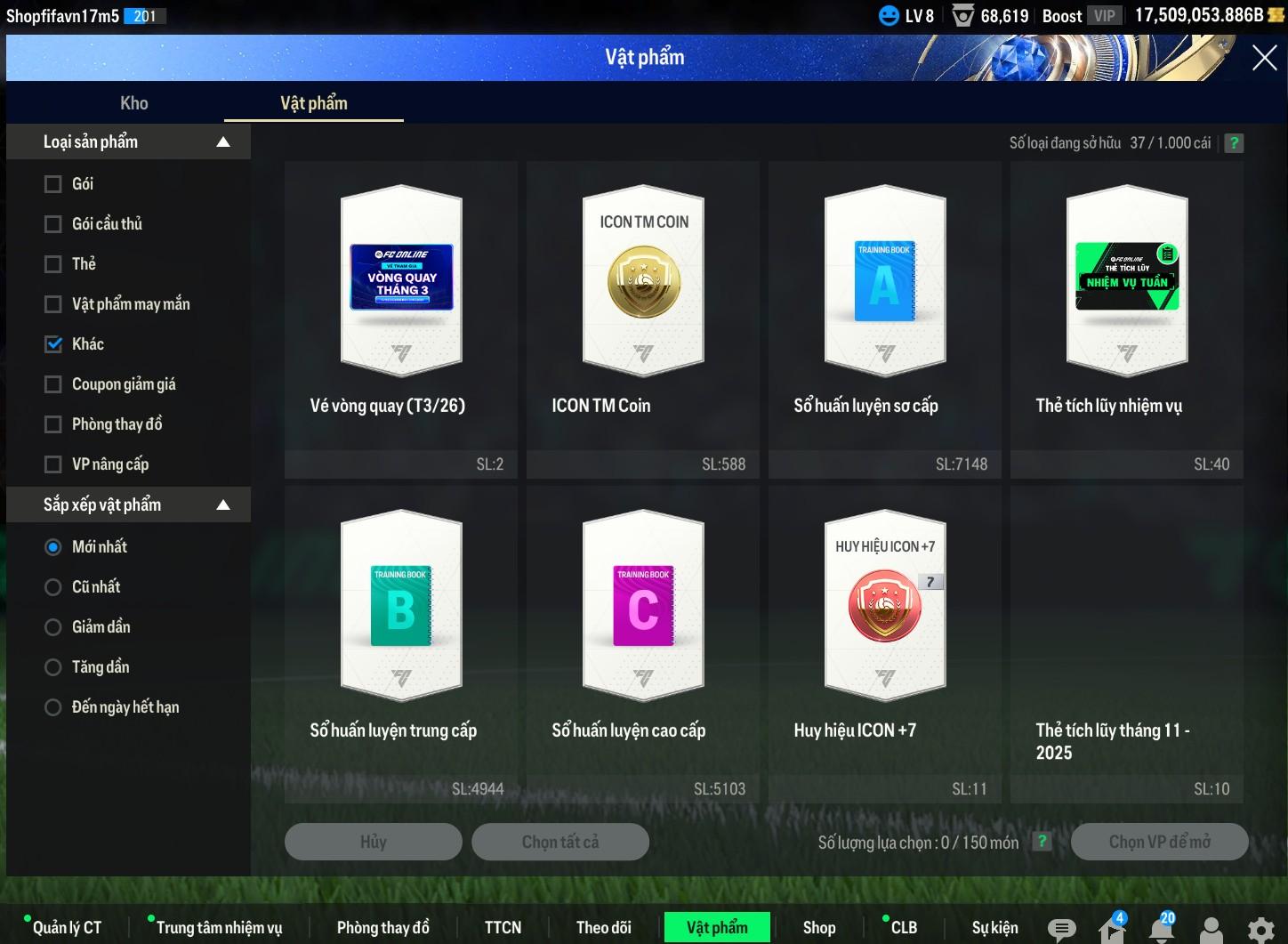This screenshot has width=1288, height=944.
Task: Select the Đến ngày hết hạn radio button
Action: coord(53,707)
